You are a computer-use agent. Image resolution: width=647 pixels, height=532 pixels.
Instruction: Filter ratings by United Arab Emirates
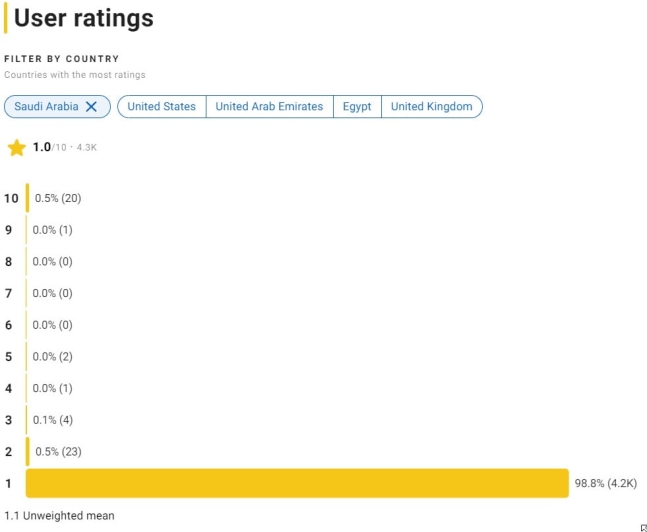click(x=269, y=107)
